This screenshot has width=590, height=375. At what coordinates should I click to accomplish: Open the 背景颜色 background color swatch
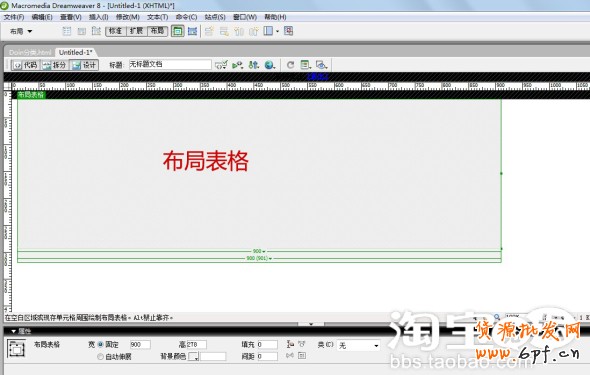tap(193, 356)
